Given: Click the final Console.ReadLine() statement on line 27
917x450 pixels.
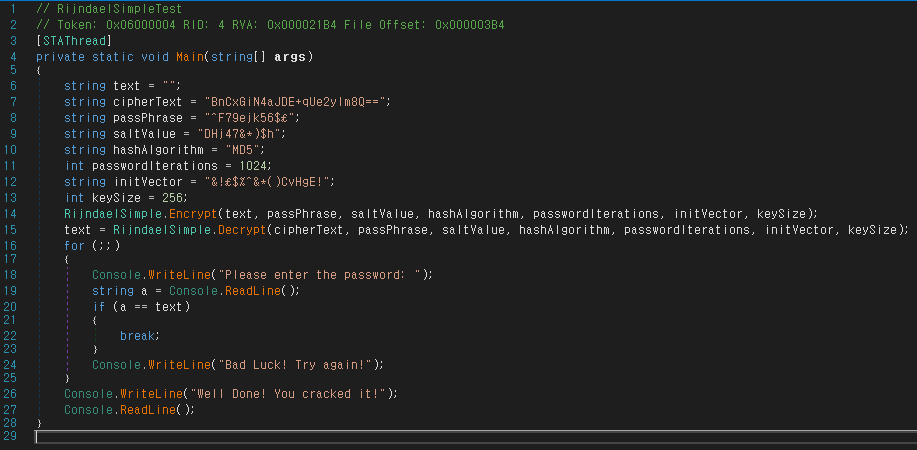Looking at the screenshot, I should tap(129, 410).
